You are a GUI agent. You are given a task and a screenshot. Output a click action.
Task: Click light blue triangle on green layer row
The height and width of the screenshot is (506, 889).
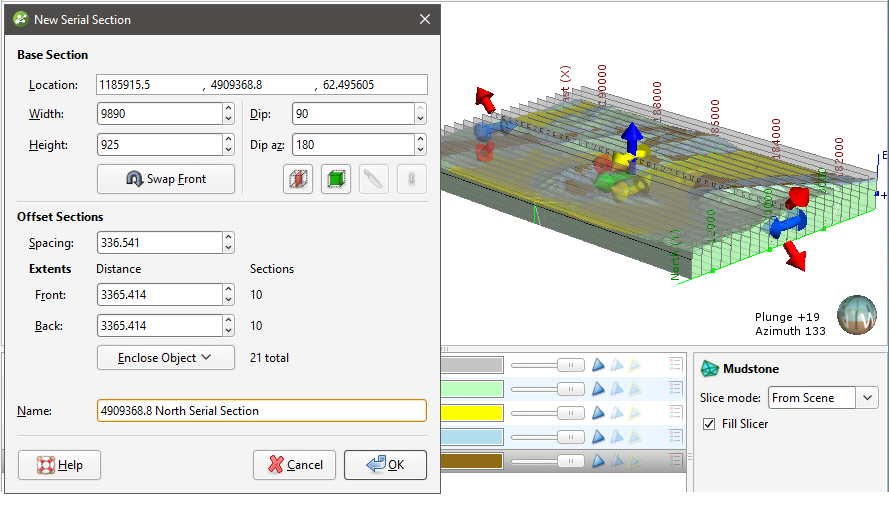pyautogui.click(x=617, y=389)
